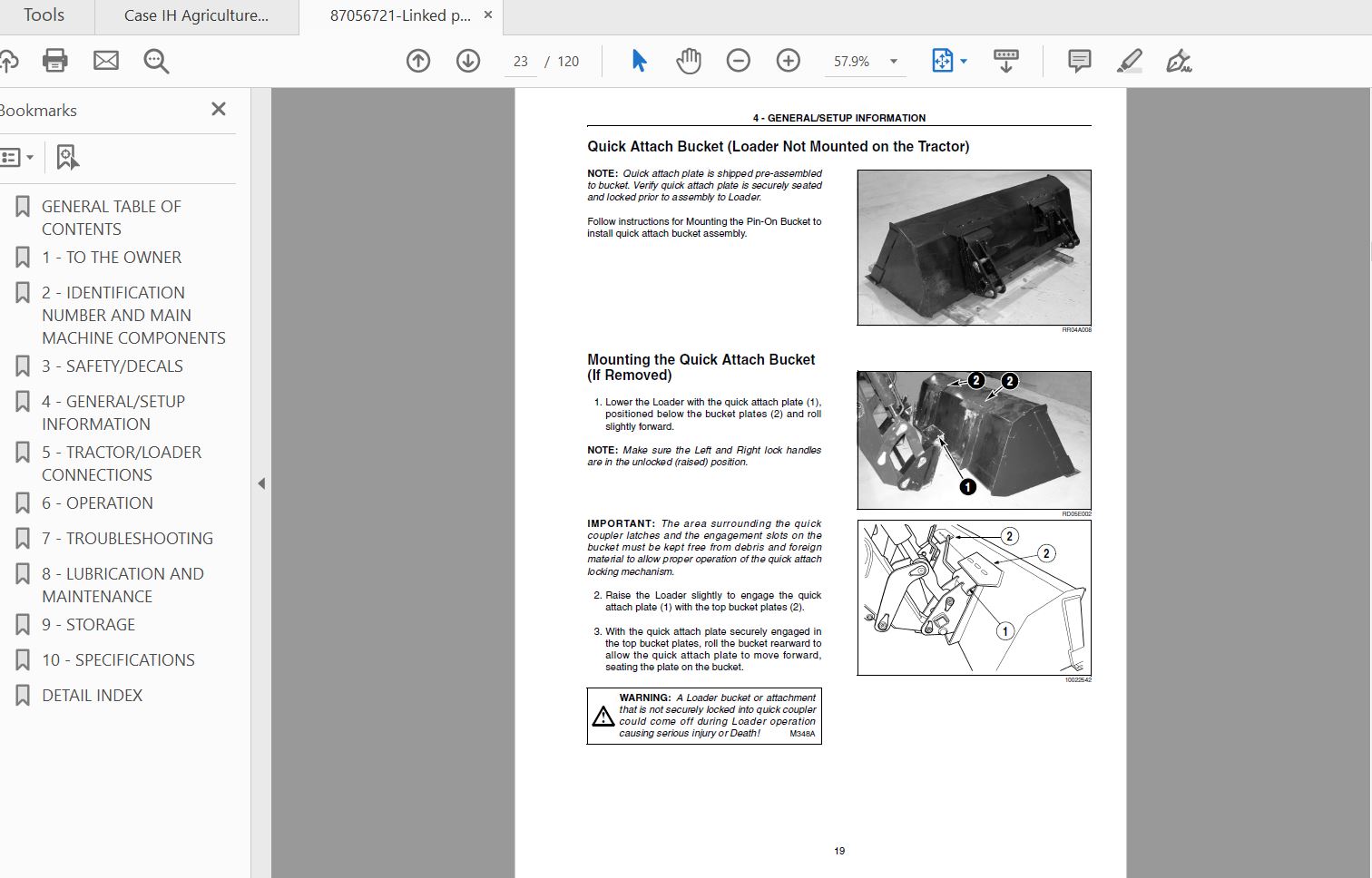Image resolution: width=1372 pixels, height=878 pixels.
Task: Email the document via the envelope icon
Action: tap(105, 61)
